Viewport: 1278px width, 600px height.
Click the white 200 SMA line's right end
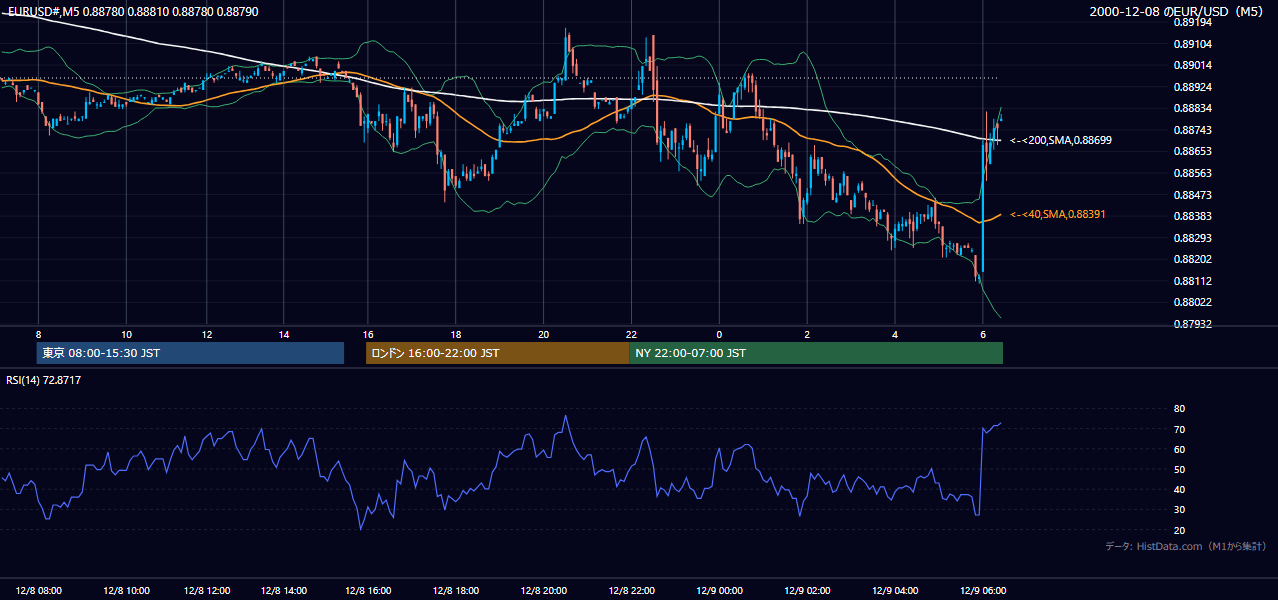click(999, 141)
